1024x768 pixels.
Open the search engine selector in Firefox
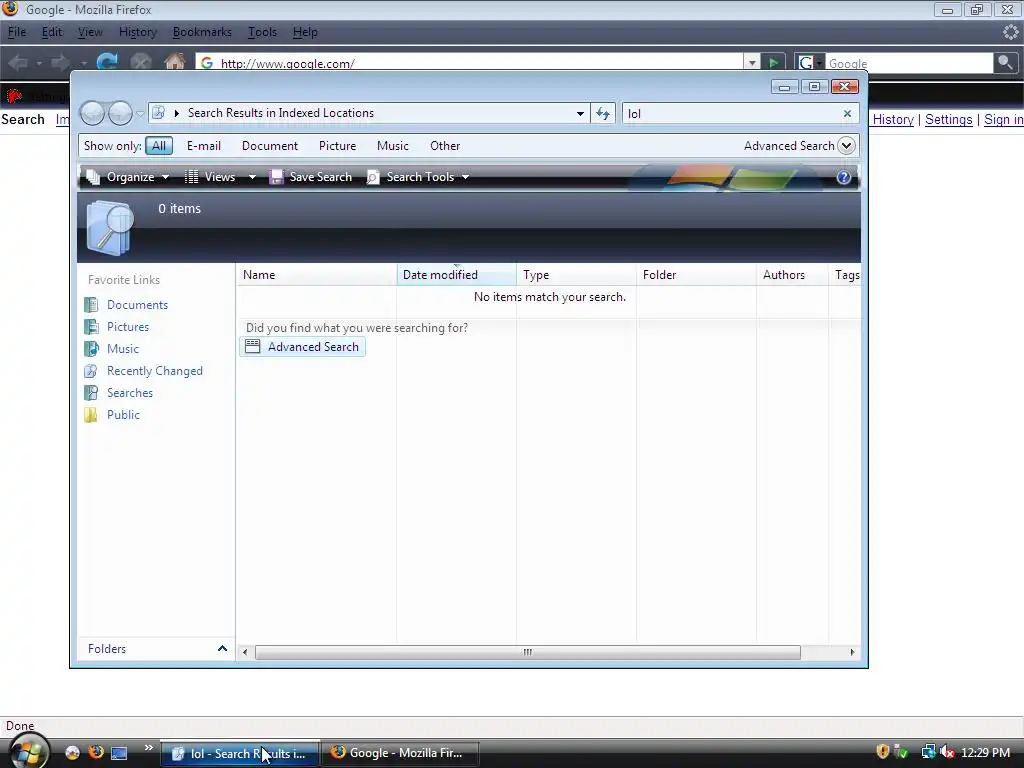[810, 63]
